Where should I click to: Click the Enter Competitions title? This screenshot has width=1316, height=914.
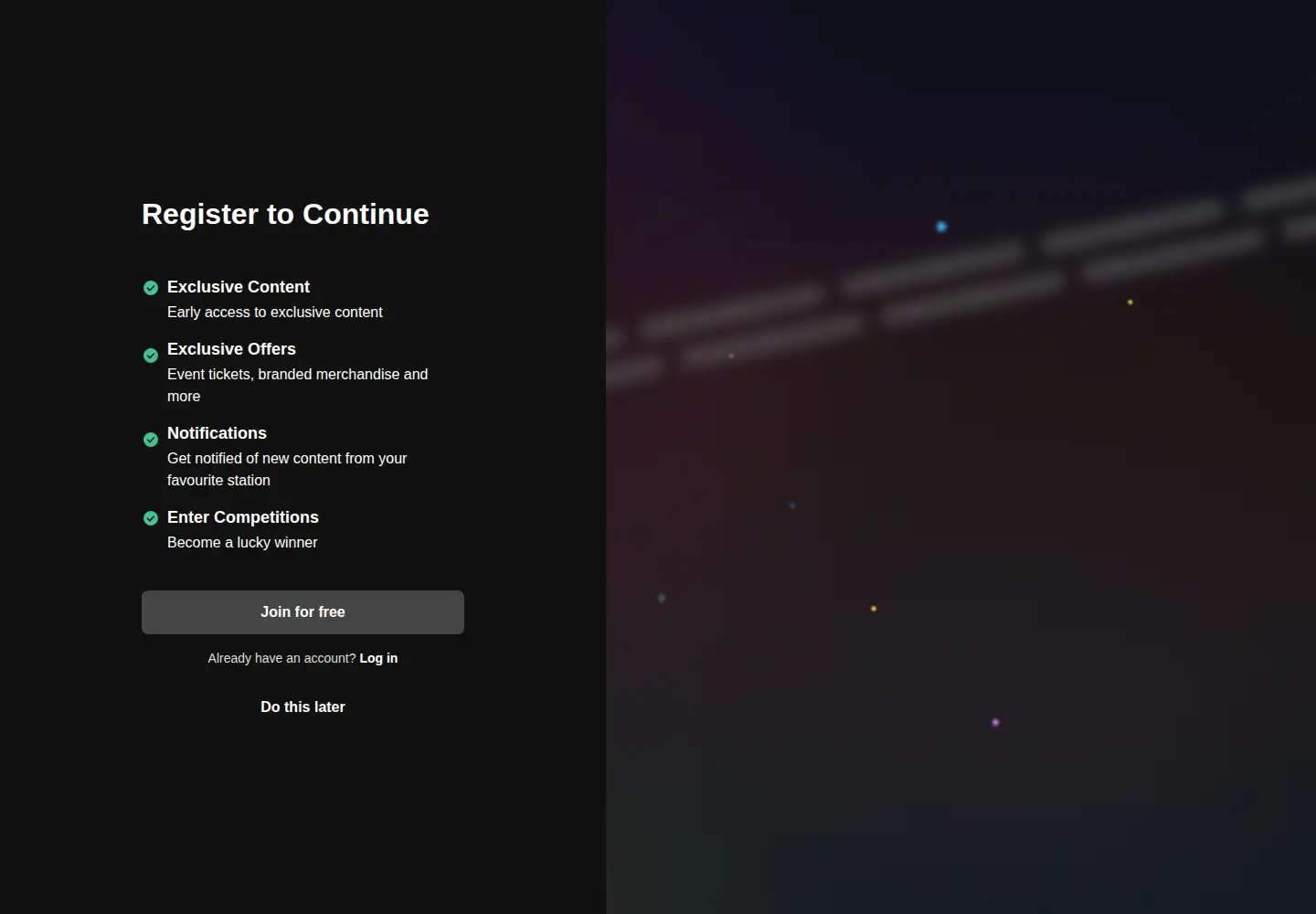[243, 517]
